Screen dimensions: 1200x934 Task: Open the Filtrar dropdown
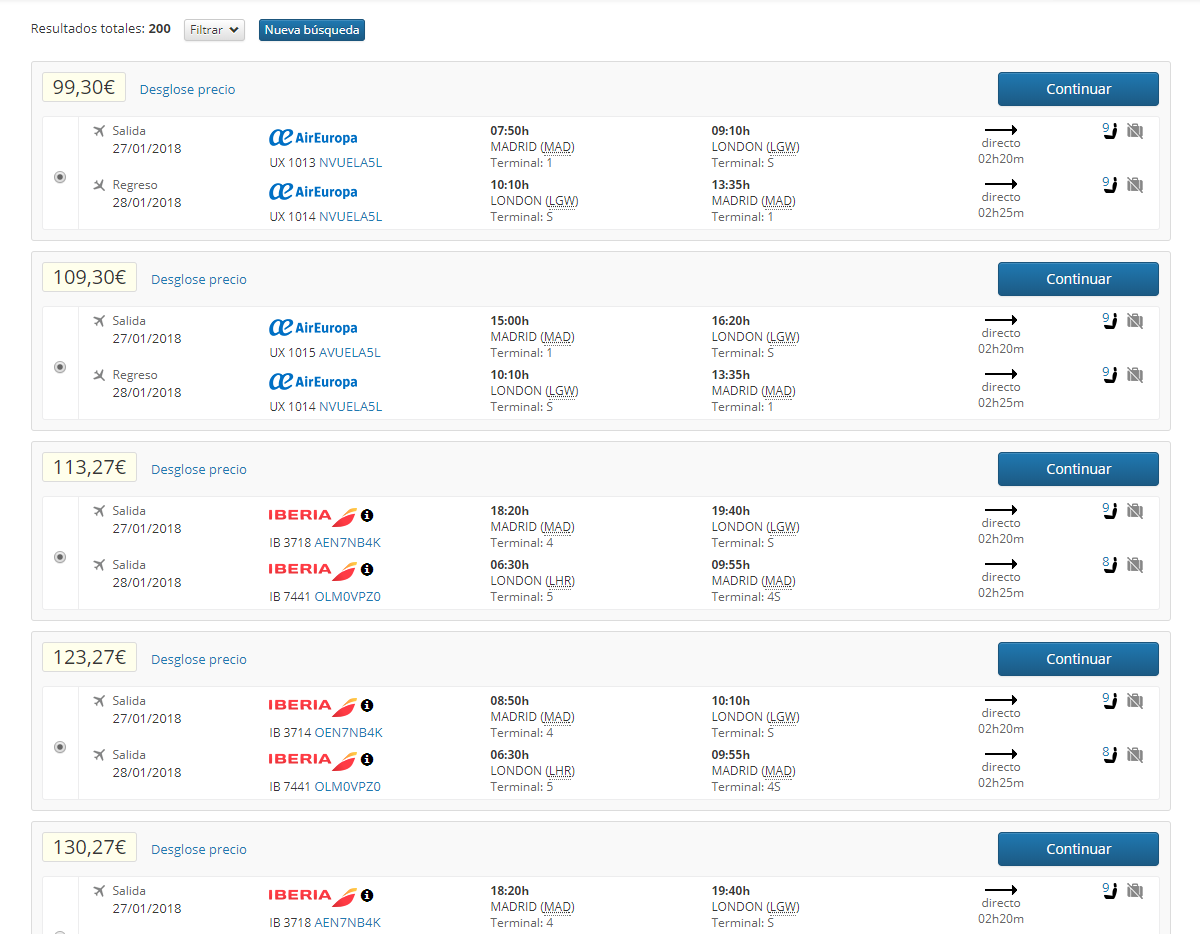[214, 30]
